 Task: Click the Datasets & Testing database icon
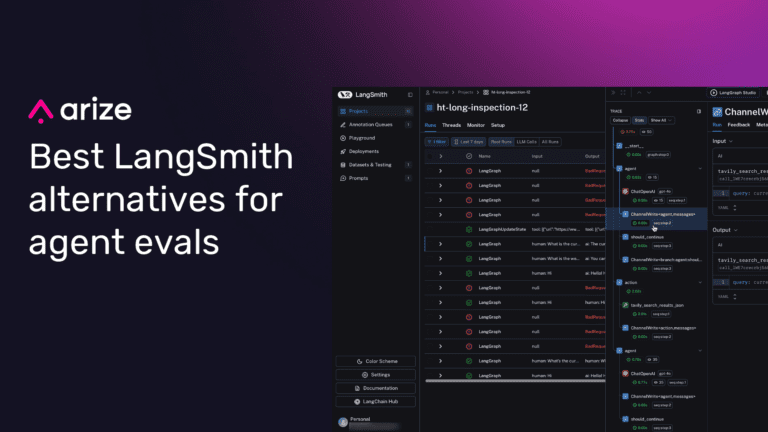click(343, 165)
